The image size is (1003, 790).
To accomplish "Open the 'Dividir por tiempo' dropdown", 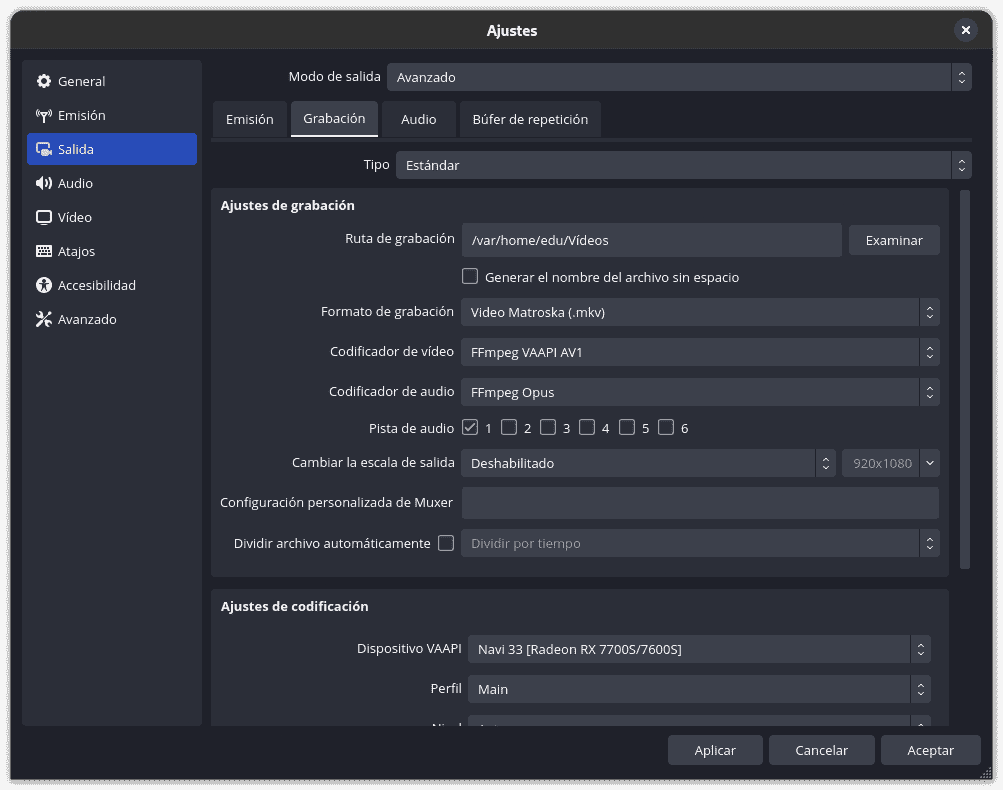I will pyautogui.click(x=700, y=543).
